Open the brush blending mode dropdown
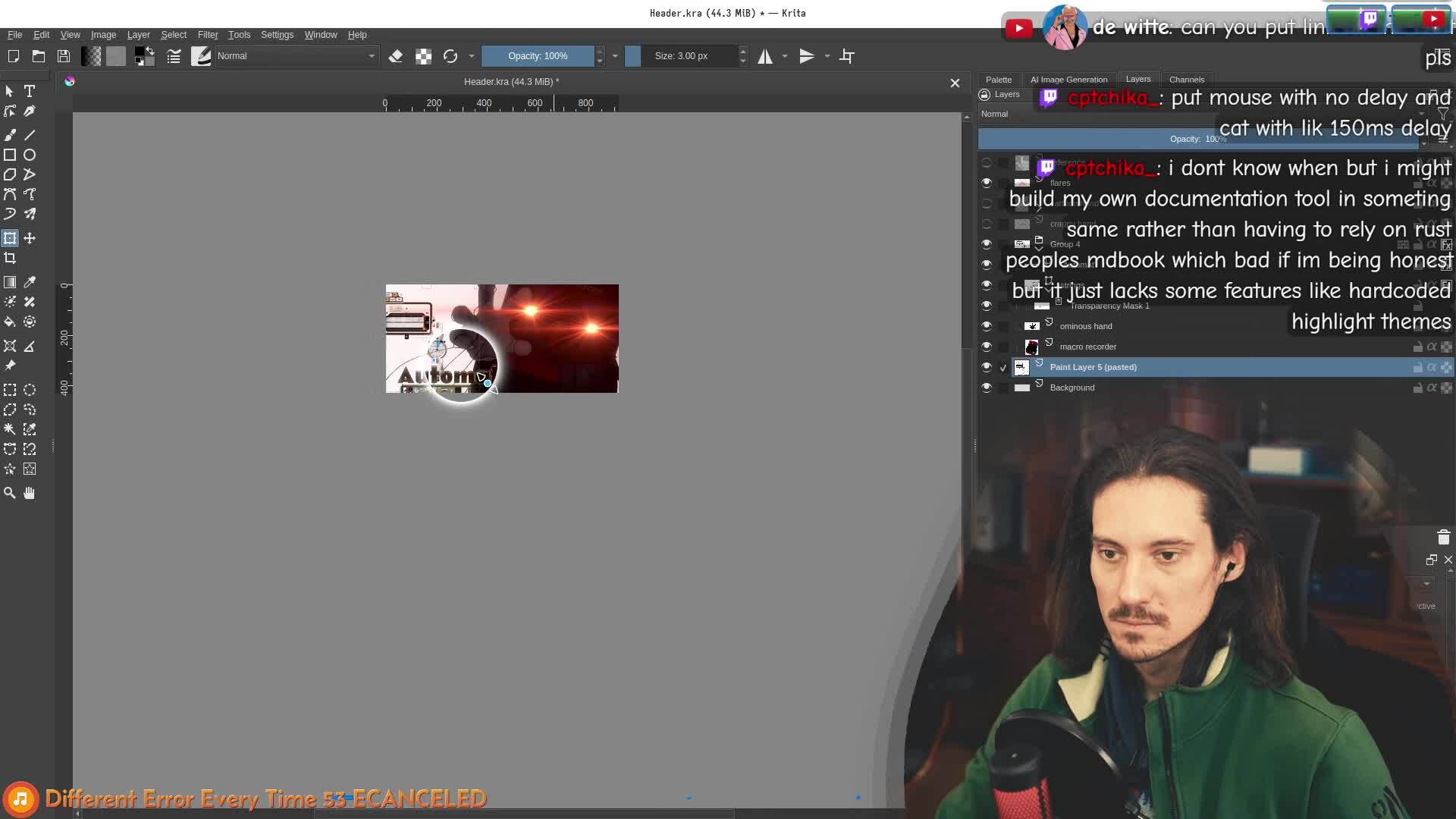The image size is (1456, 819). 296,56
